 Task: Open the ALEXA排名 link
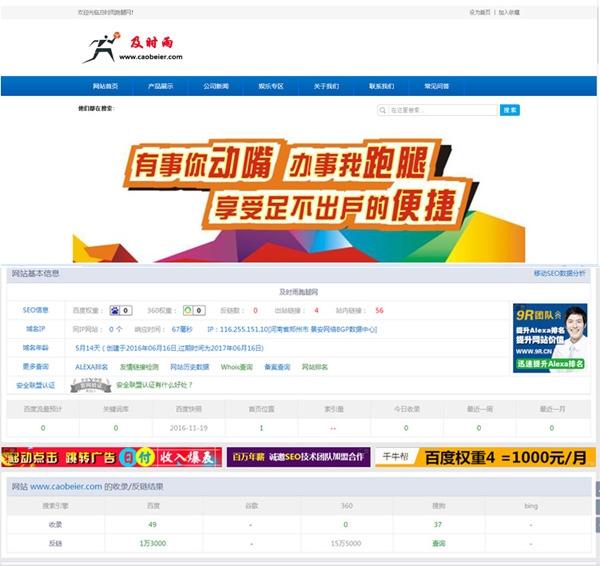91,367
